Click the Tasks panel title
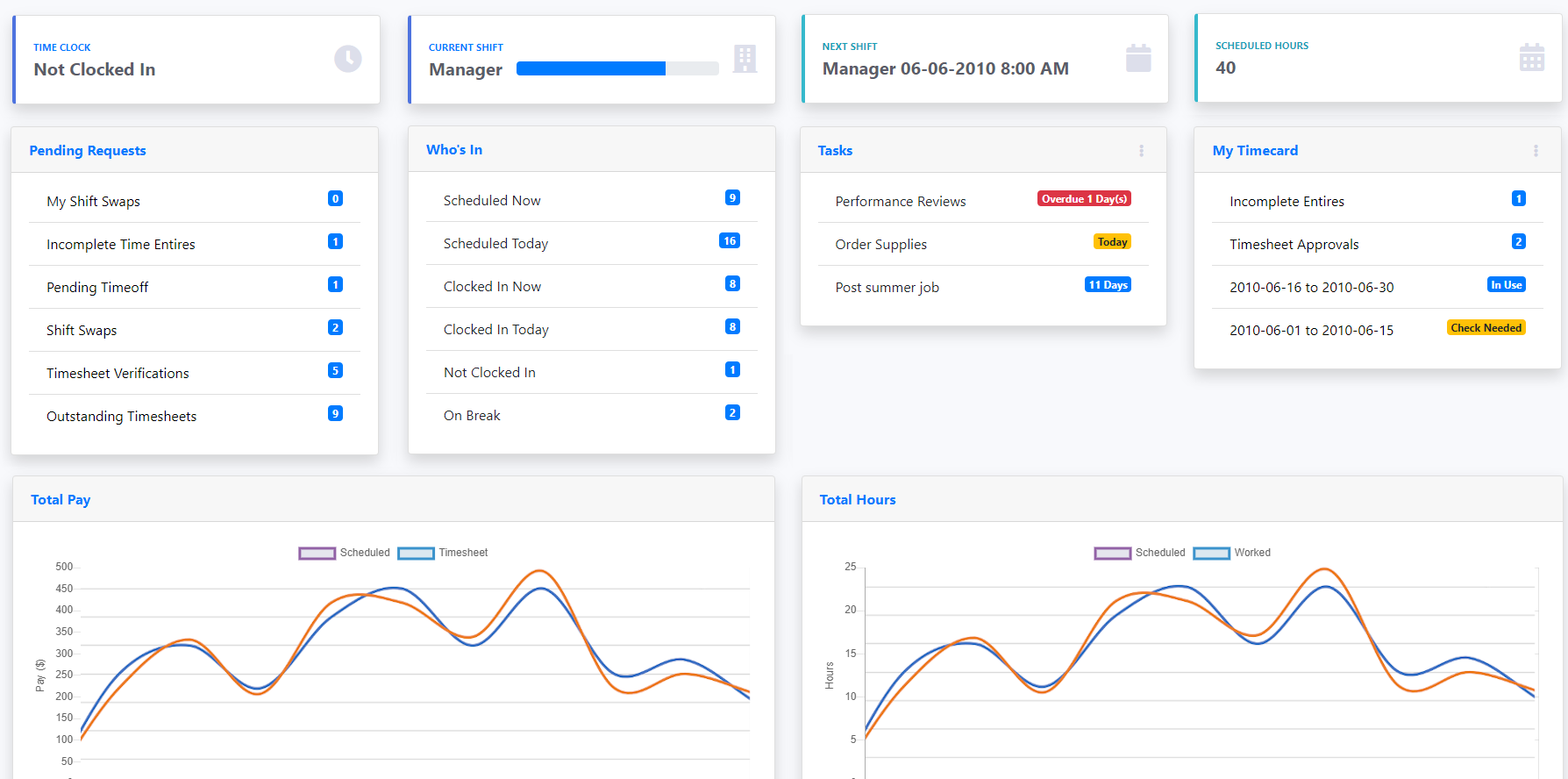 click(835, 151)
